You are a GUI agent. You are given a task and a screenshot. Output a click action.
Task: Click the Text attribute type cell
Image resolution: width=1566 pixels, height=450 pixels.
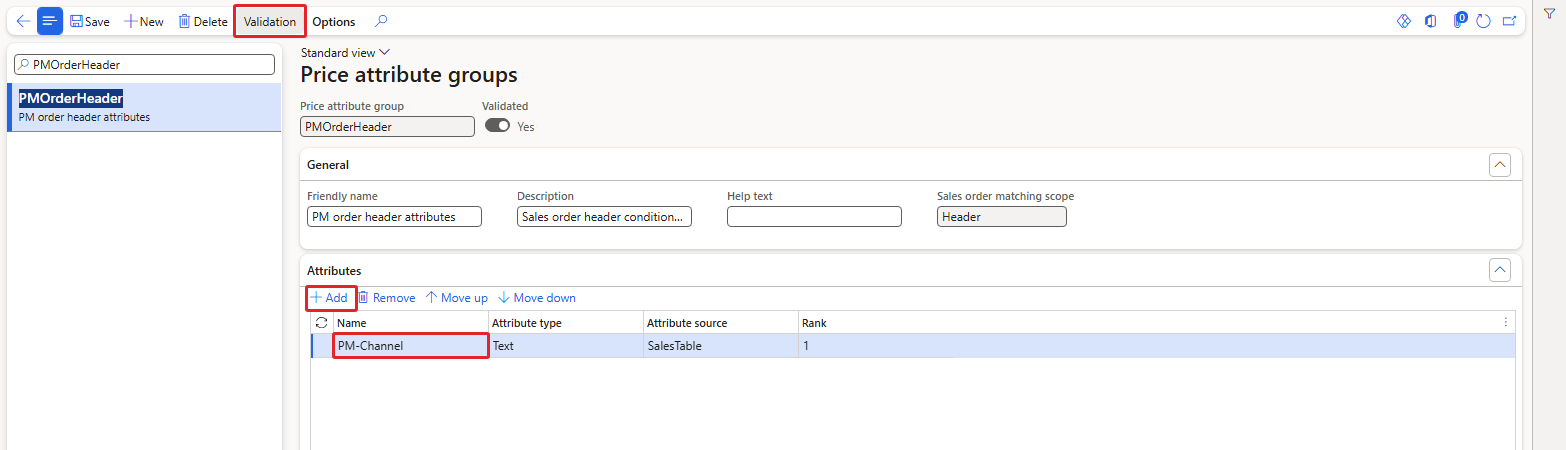click(565, 346)
